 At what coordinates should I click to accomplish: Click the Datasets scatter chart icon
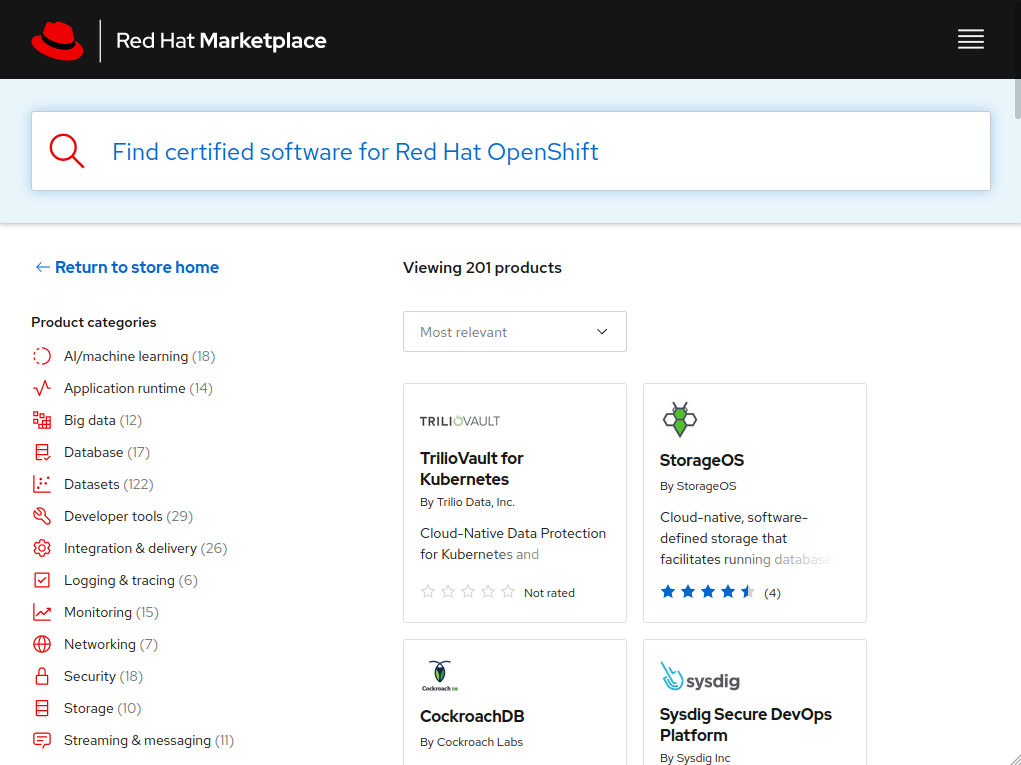click(42, 484)
